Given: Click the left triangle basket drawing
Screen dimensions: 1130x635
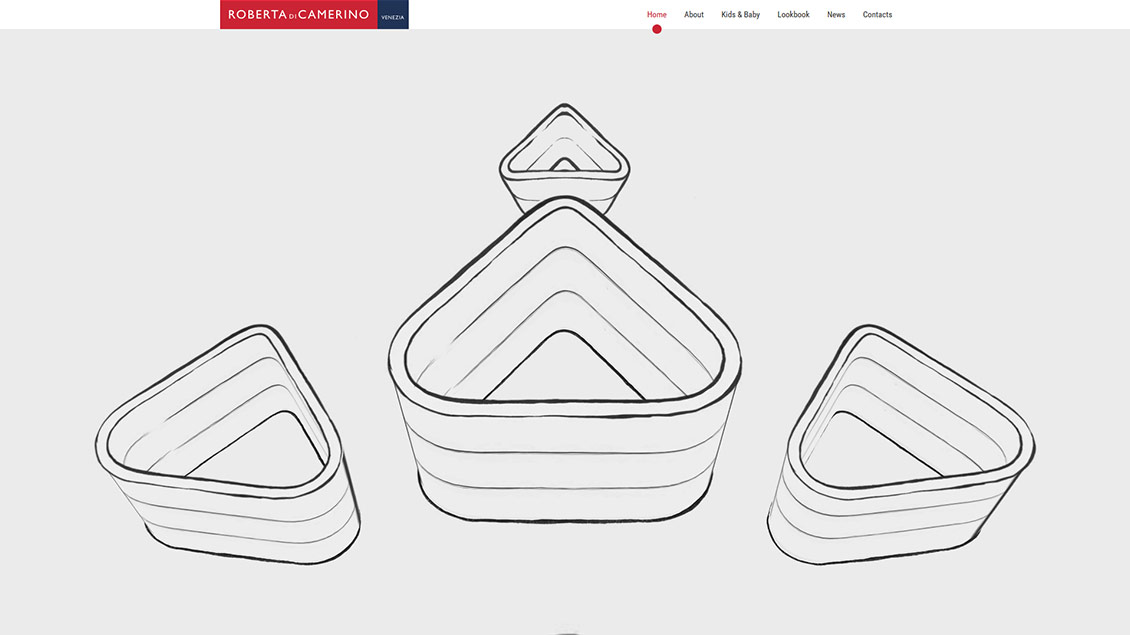Looking at the screenshot, I should pyautogui.click(x=228, y=444).
